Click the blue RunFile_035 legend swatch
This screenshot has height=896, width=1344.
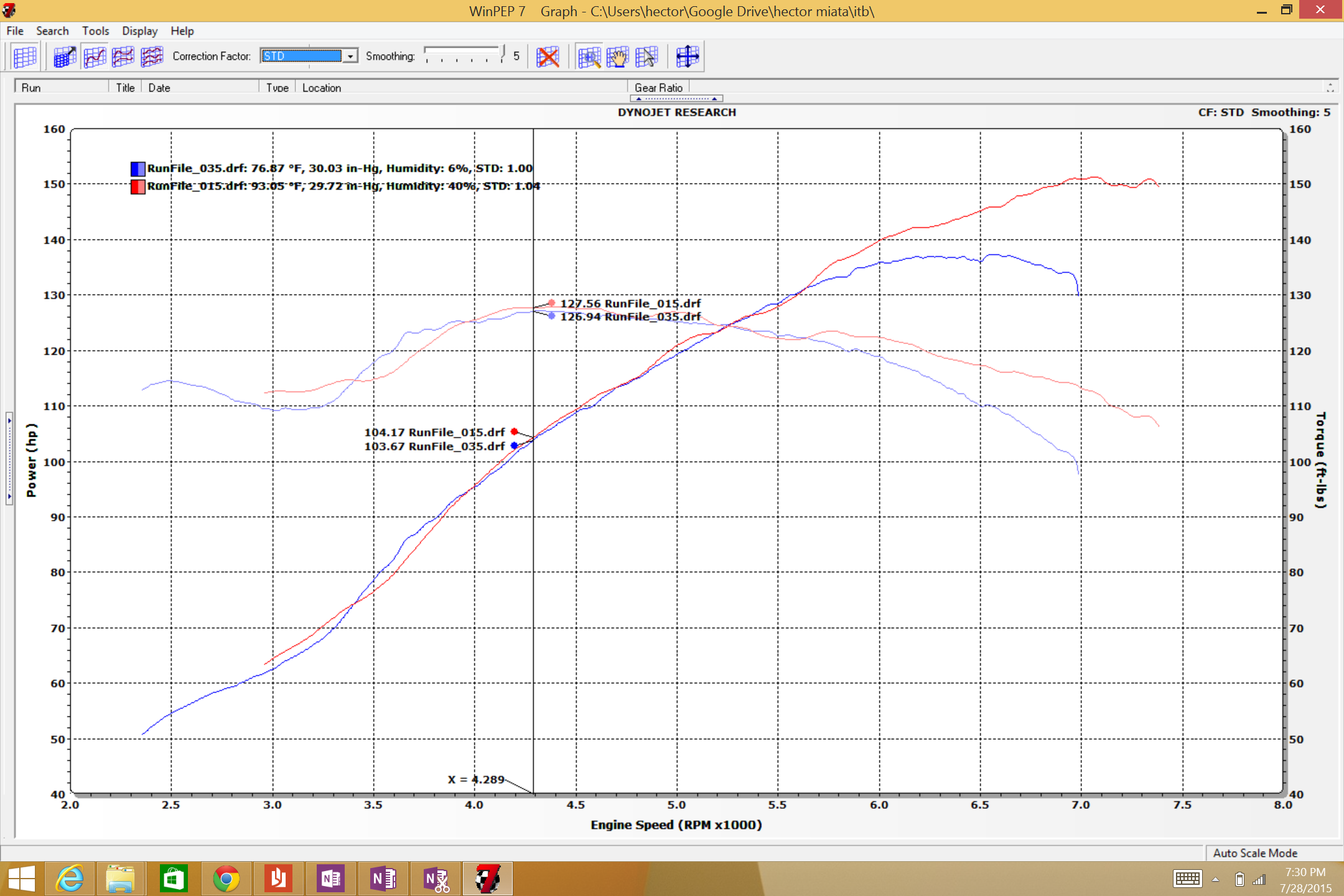coord(138,169)
